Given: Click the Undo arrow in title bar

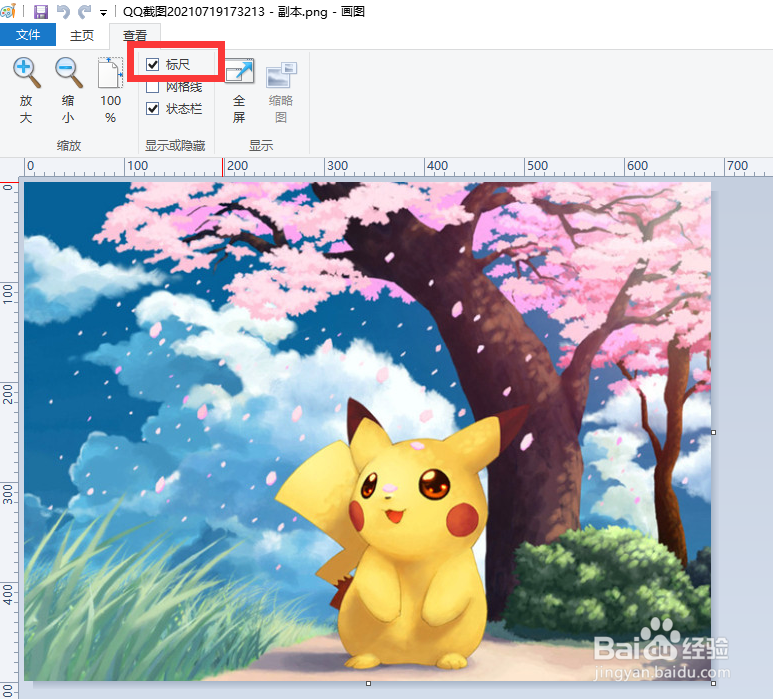Looking at the screenshot, I should point(63,11).
